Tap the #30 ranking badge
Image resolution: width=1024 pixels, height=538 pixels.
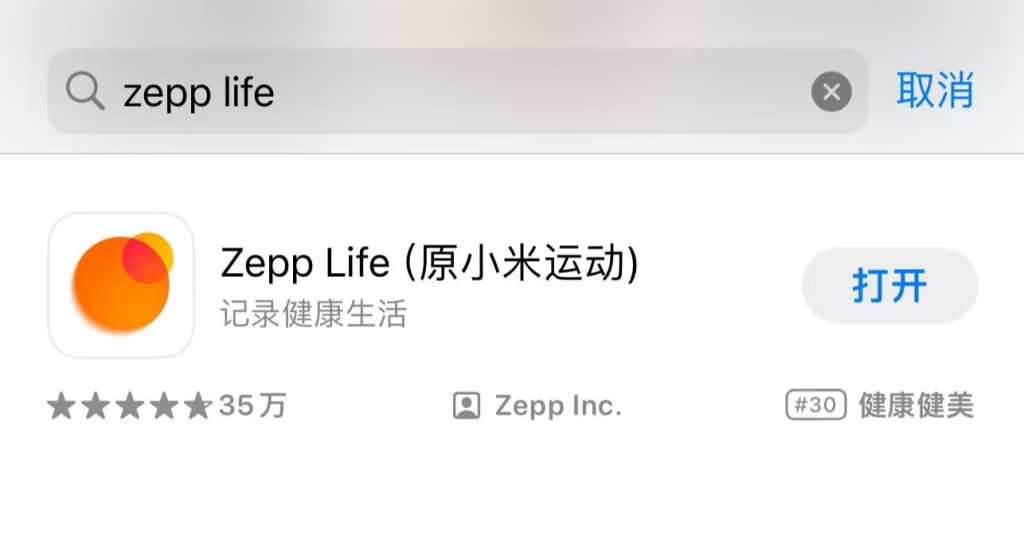coord(816,405)
